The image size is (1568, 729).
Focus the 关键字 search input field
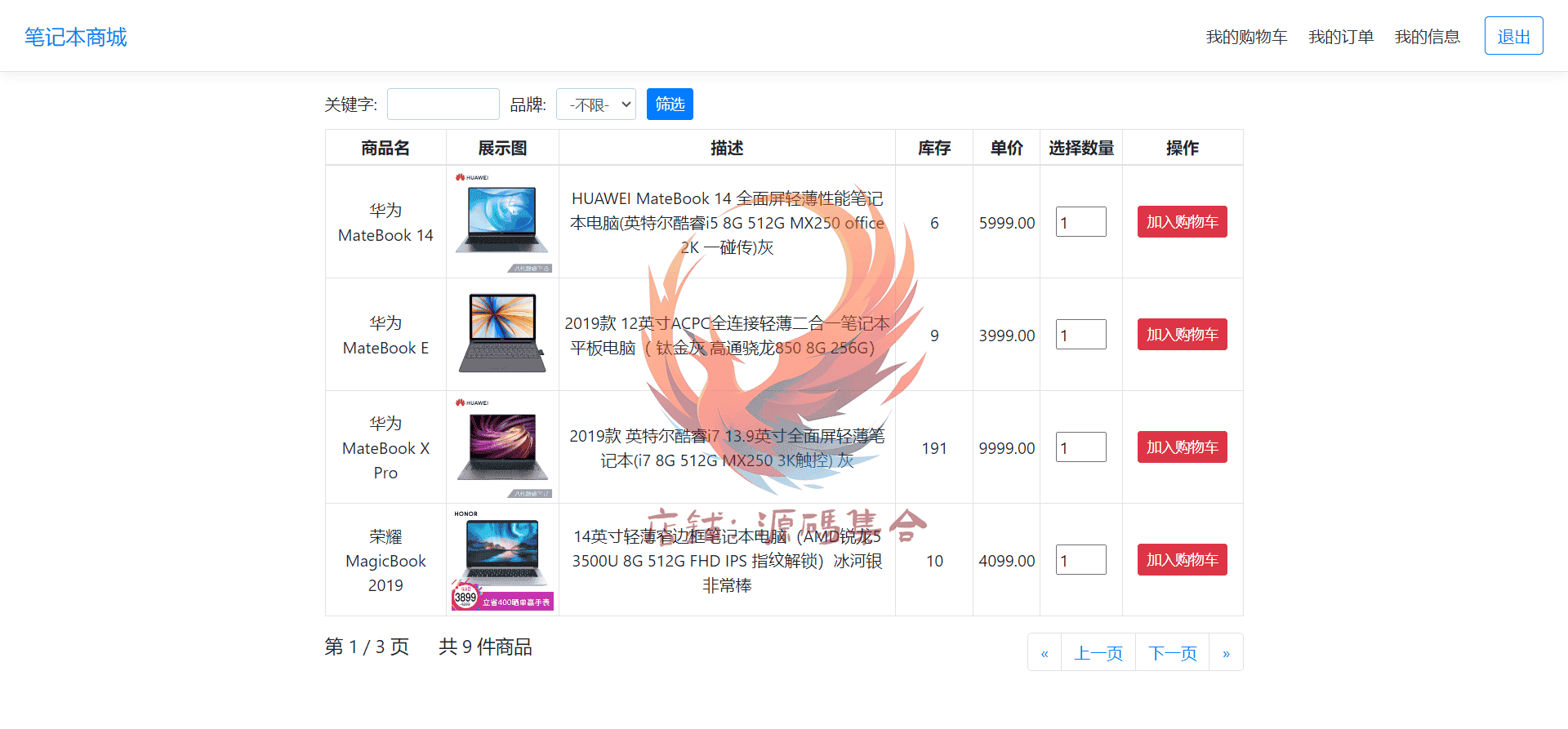pos(443,104)
